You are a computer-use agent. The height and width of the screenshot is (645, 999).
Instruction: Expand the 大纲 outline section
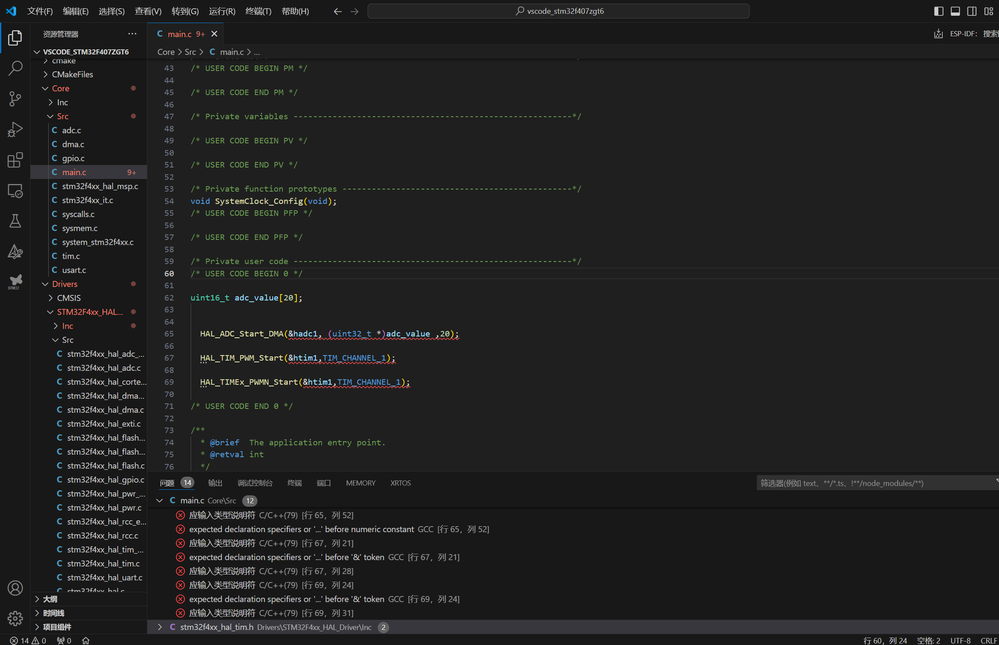click(49, 599)
